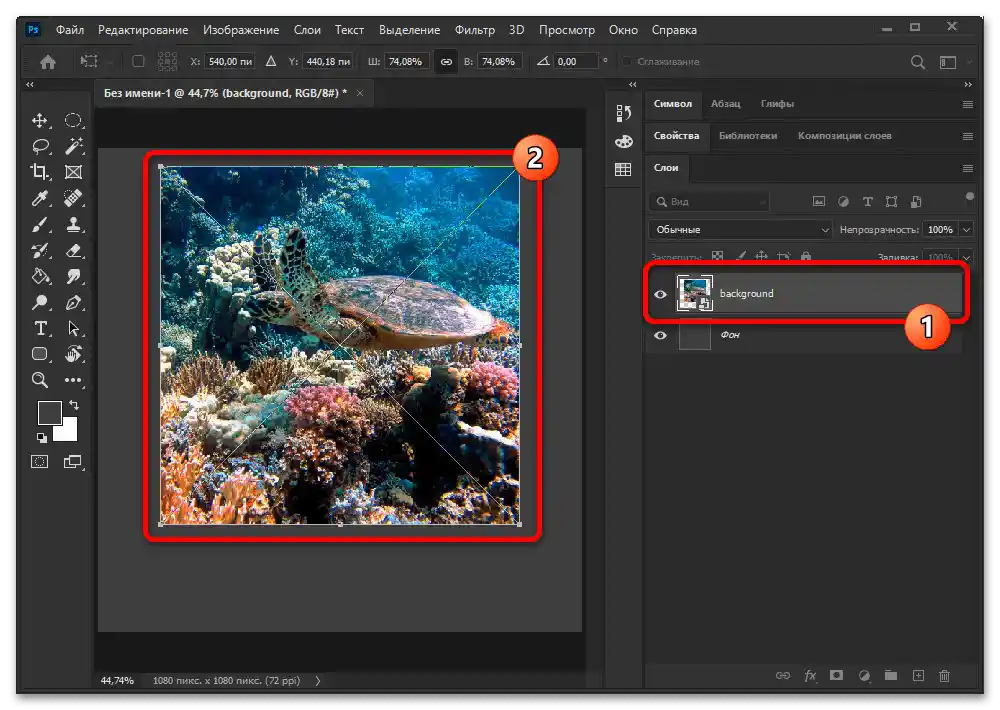Screen dimensions: 1000x710
Task: Click the X position field
Action: pos(230,62)
